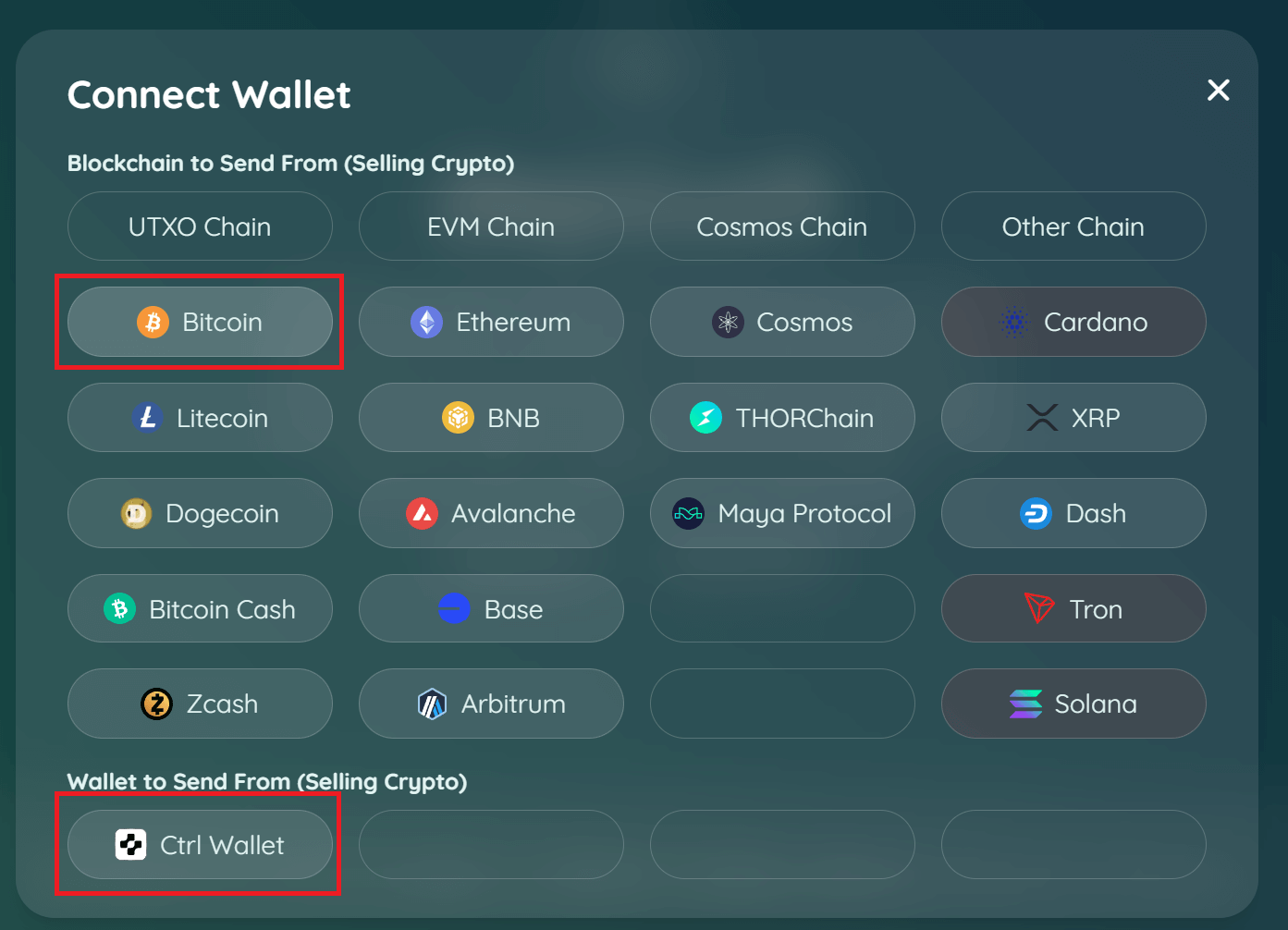Click the Bitcoin logo icon
1288x930 pixels.
point(153,323)
